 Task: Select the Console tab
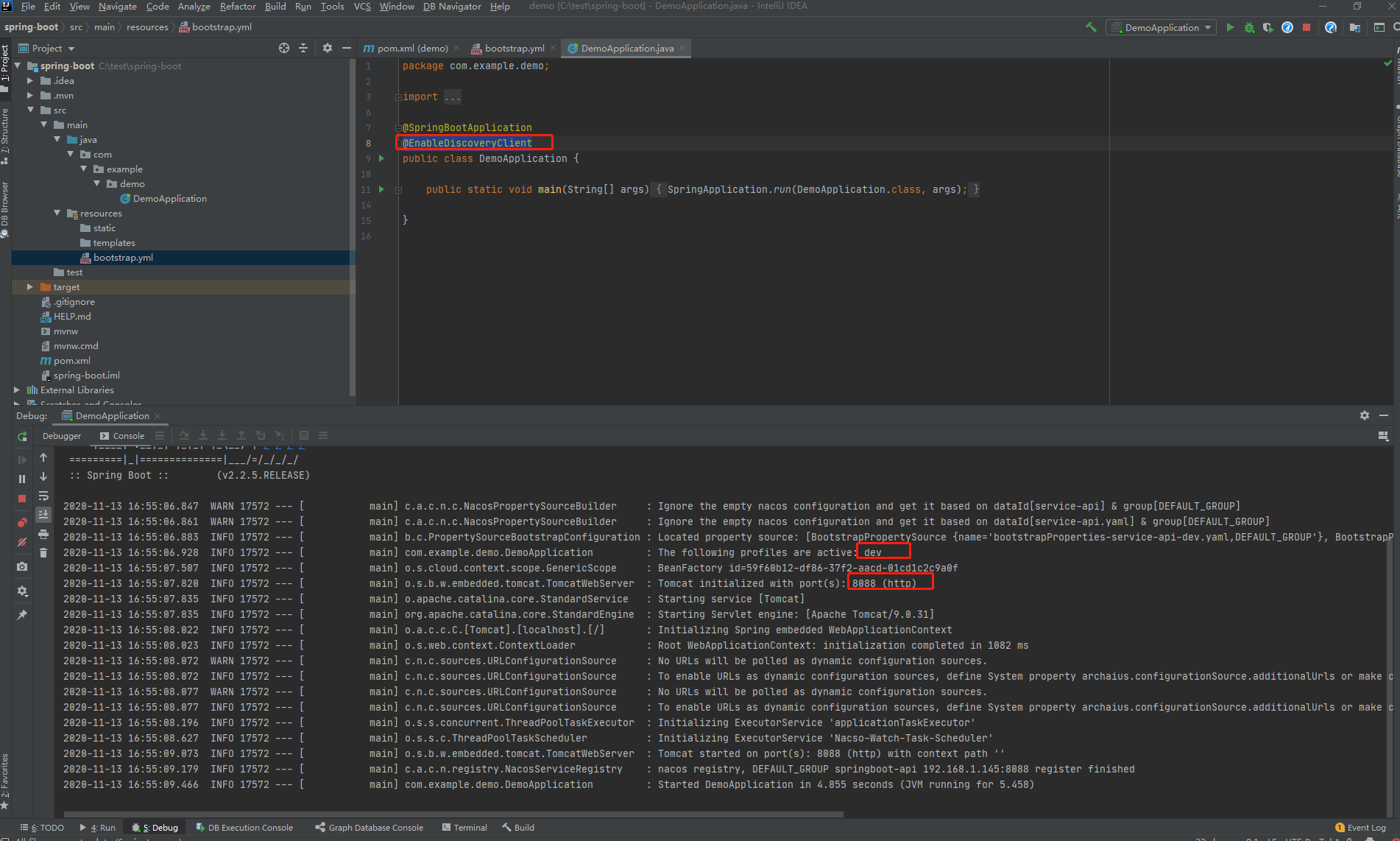[x=122, y=436]
